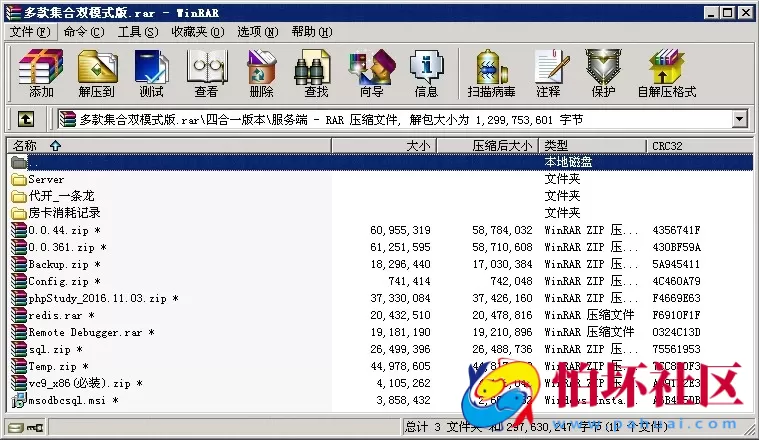Screen dimensions: 759x440
Task: Go up one folder level button
Action: [26, 119]
